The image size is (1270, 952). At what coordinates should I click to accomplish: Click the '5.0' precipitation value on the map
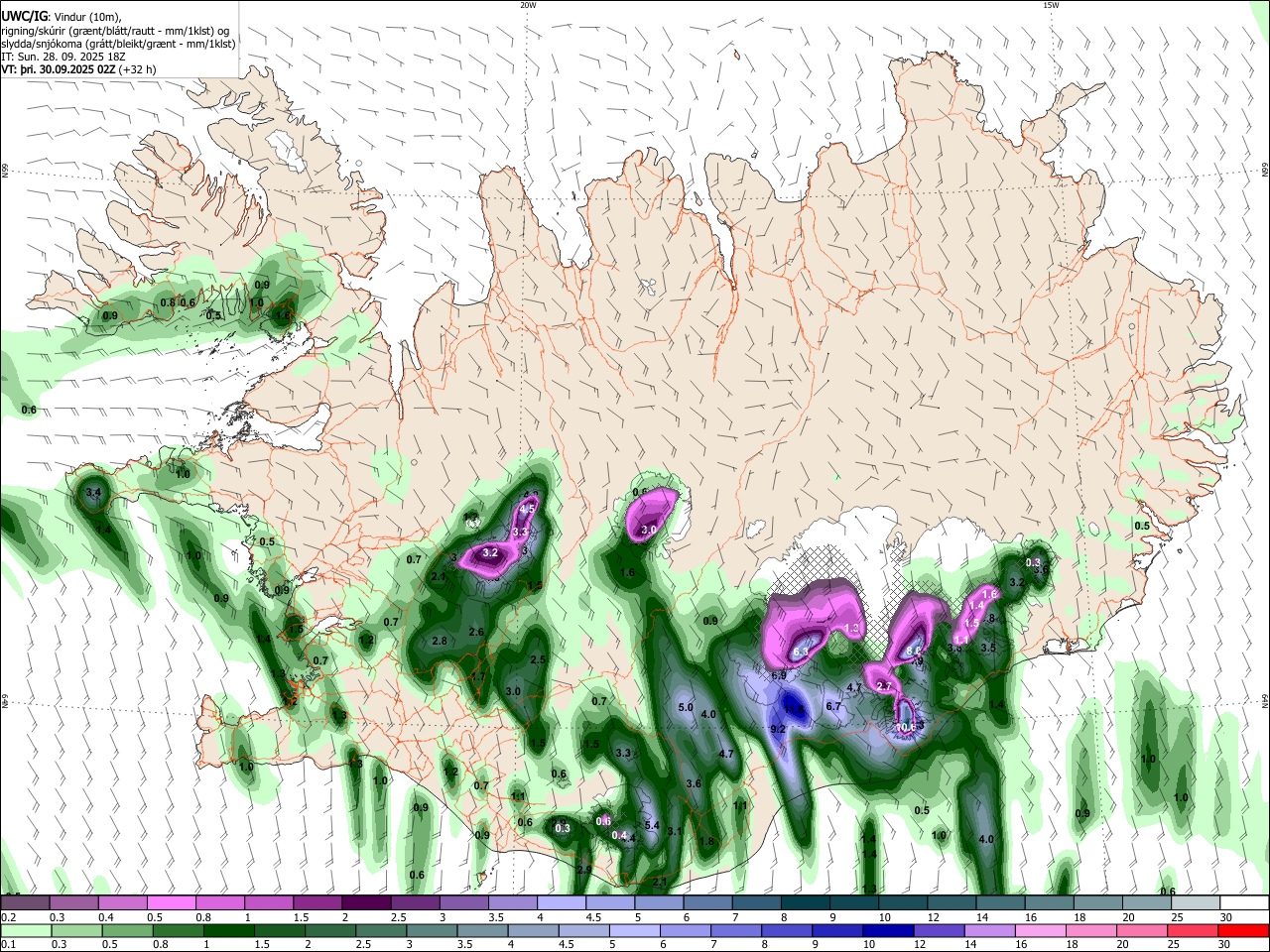click(685, 708)
